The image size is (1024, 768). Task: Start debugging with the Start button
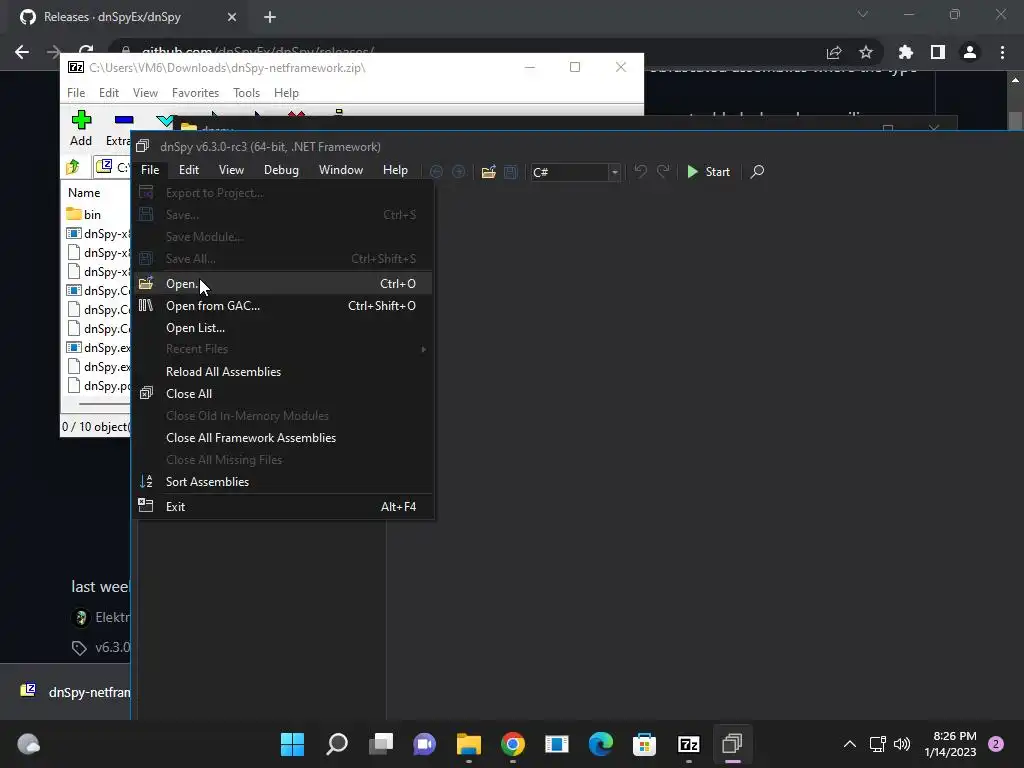[708, 172]
